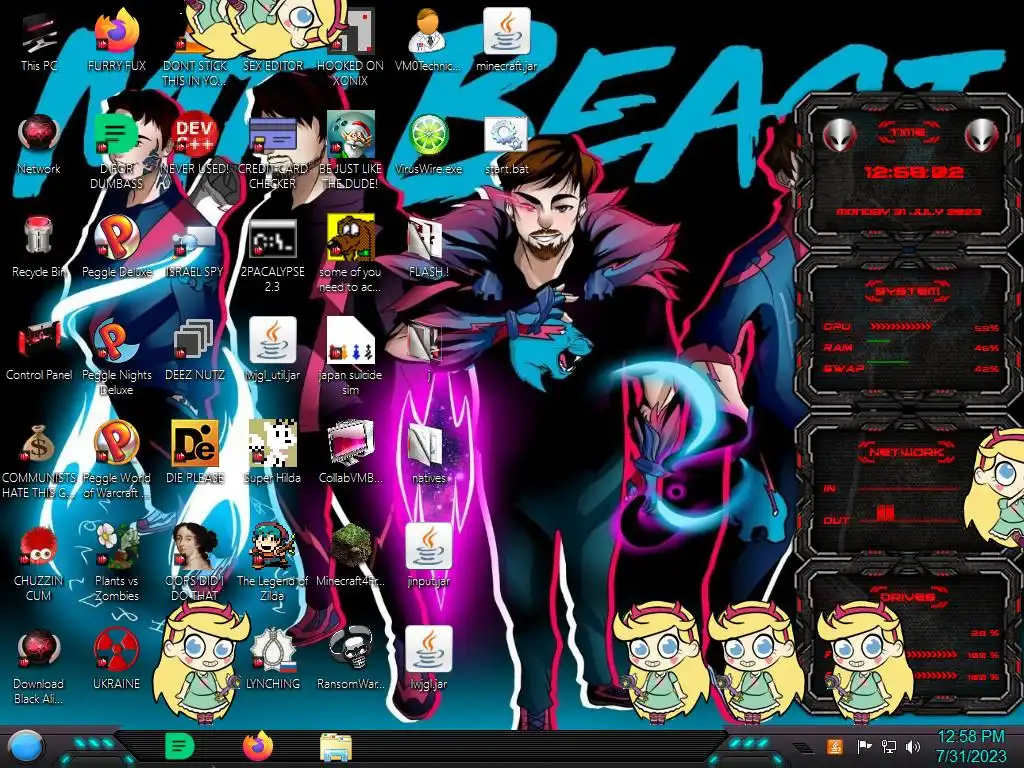This screenshot has width=1024, height=768.
Task: Open lwjgl.jar at bottom of desktop
Action: (x=428, y=658)
